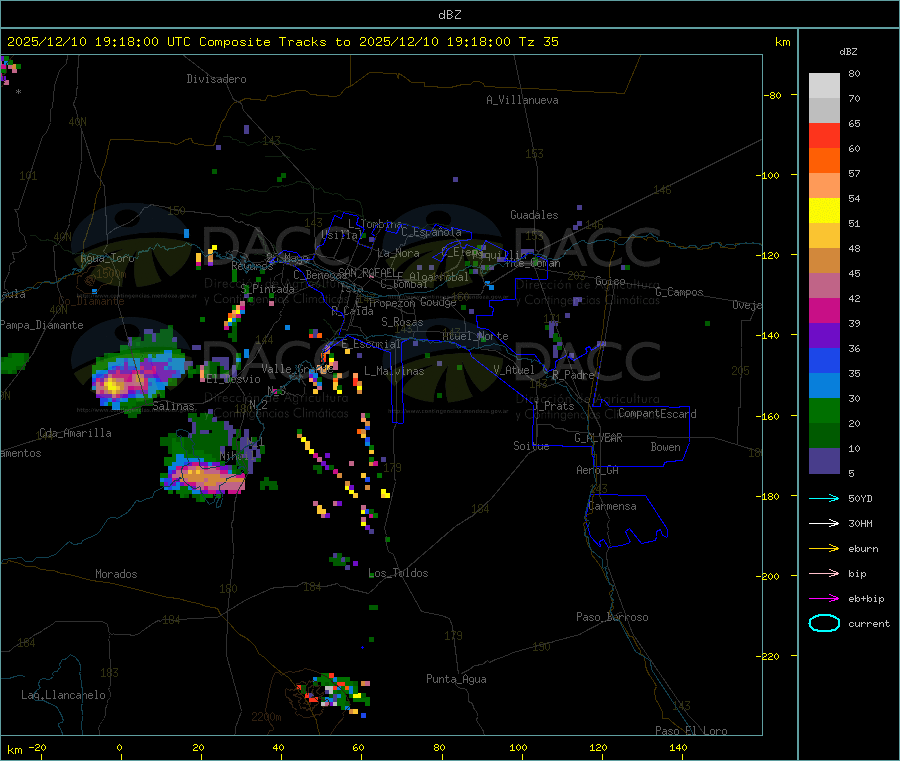The height and width of the screenshot is (761, 900).
Task: Click the Pampa_Diamante map label
Action: click(x=42, y=325)
